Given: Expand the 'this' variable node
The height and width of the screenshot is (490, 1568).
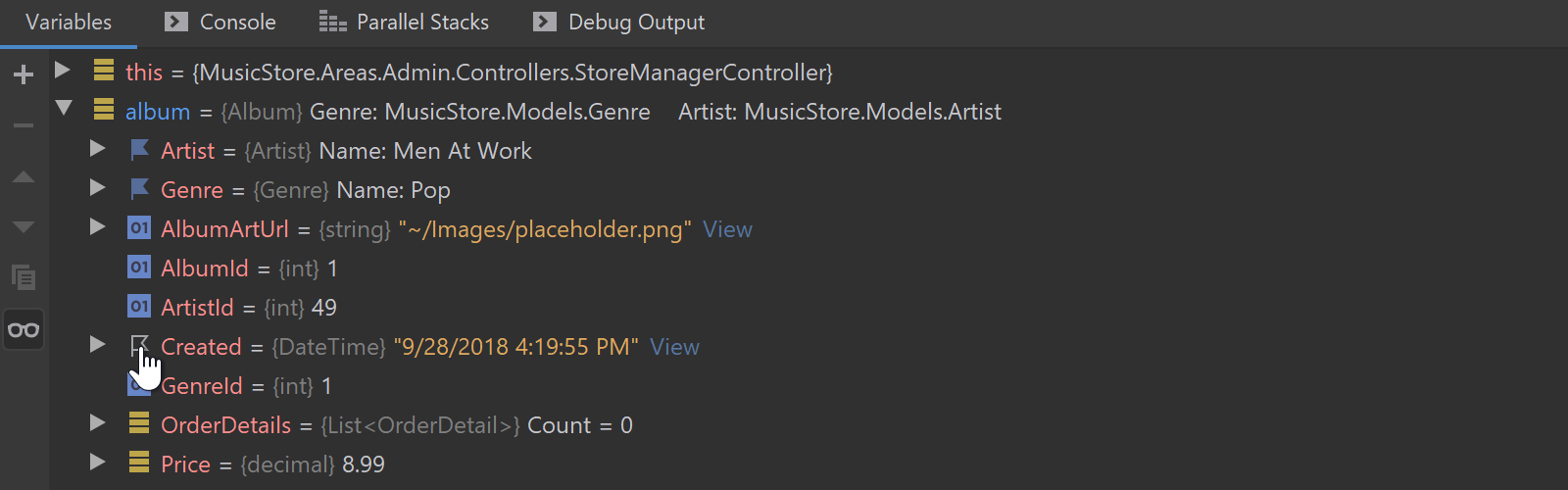Looking at the screenshot, I should 63,70.
